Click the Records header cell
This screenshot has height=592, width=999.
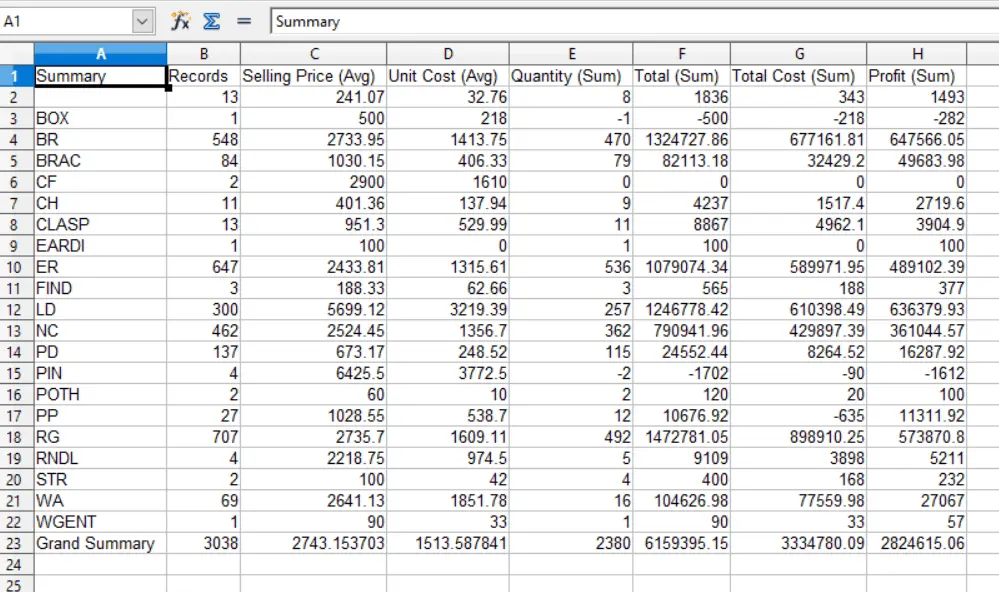pos(203,76)
